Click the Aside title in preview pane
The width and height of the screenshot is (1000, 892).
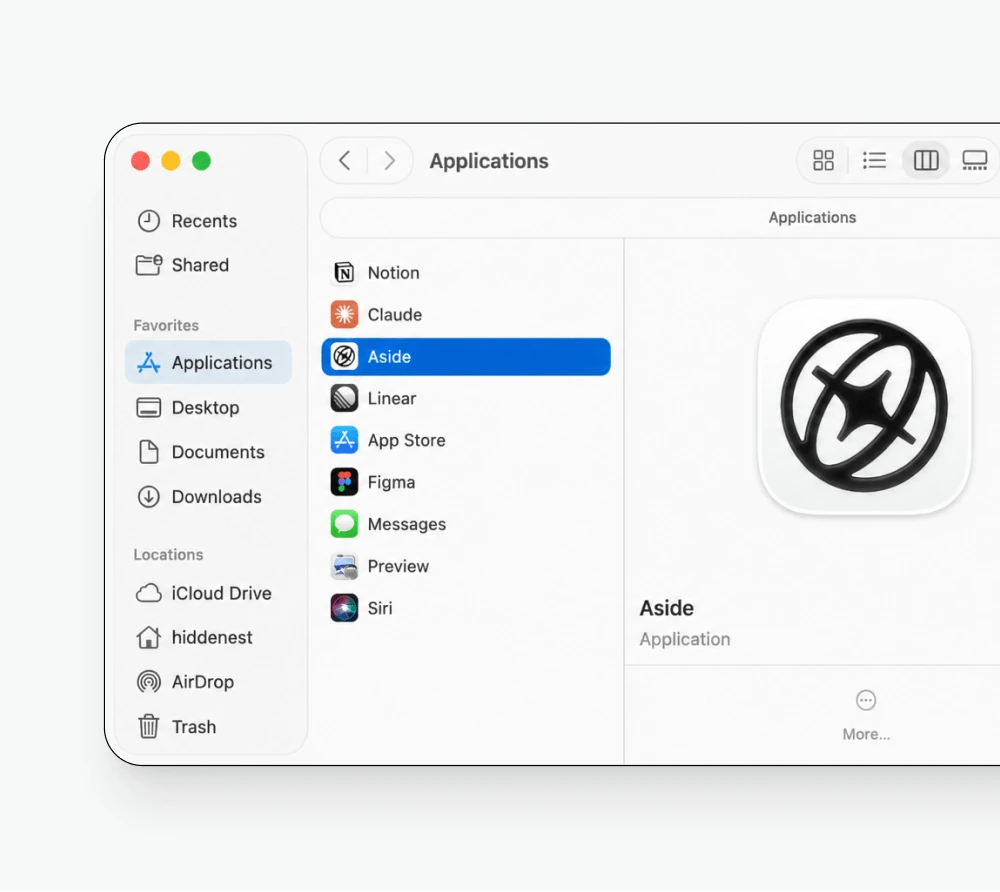coord(666,608)
